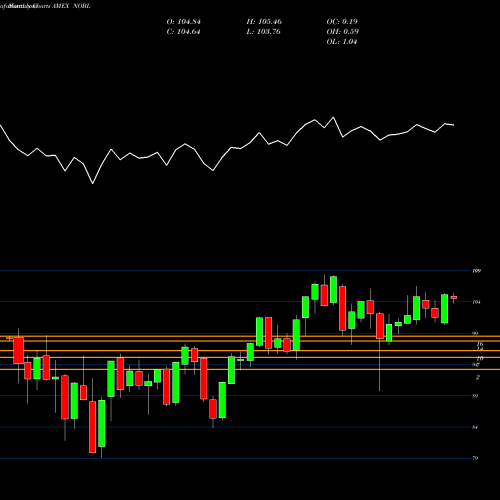Click the lowest red candle at chart bottom
The width and height of the screenshot is (500, 500).
92,427
